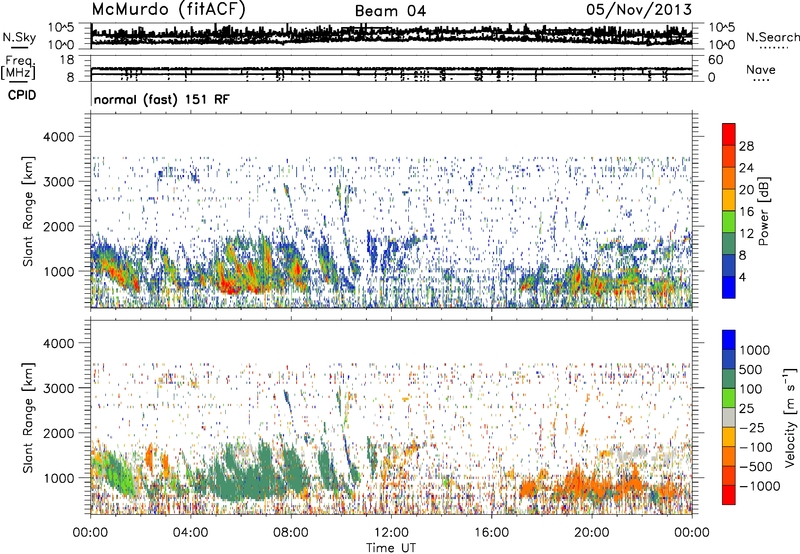Click the power panel Slant Range label
The width and height of the screenshot is (800, 554).
click(x=28, y=211)
